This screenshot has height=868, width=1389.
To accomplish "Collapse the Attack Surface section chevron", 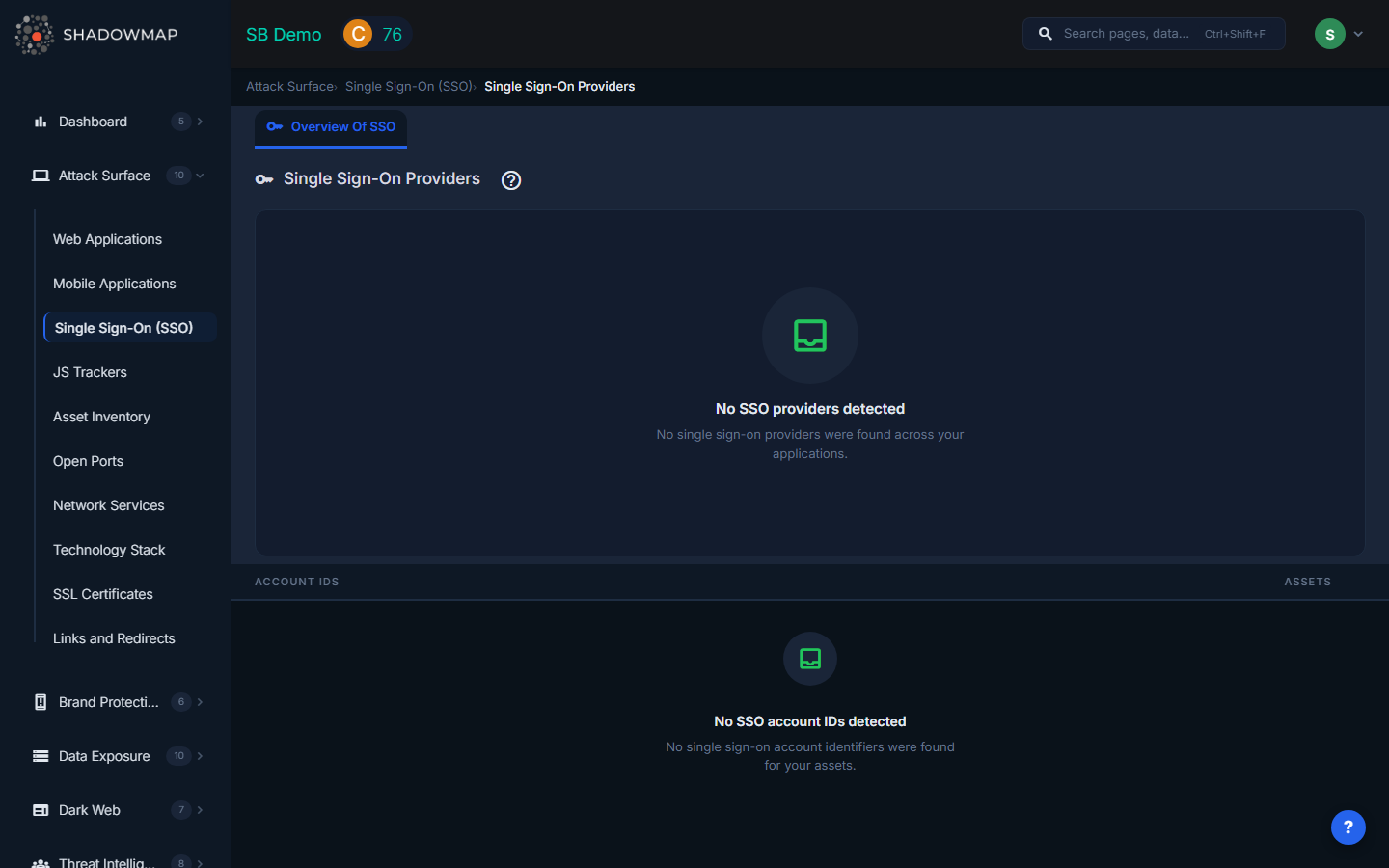I will [x=200, y=176].
